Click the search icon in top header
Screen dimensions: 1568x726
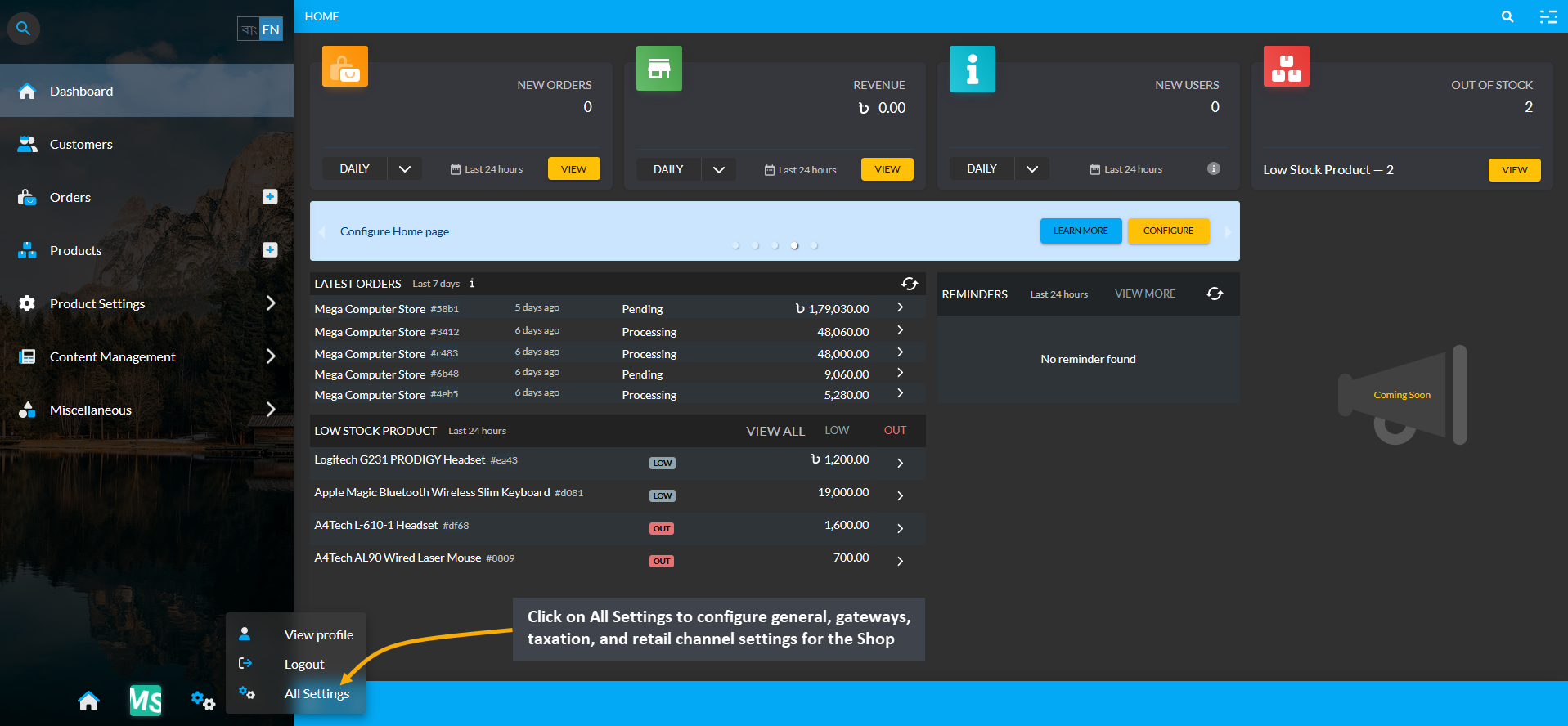[1507, 16]
